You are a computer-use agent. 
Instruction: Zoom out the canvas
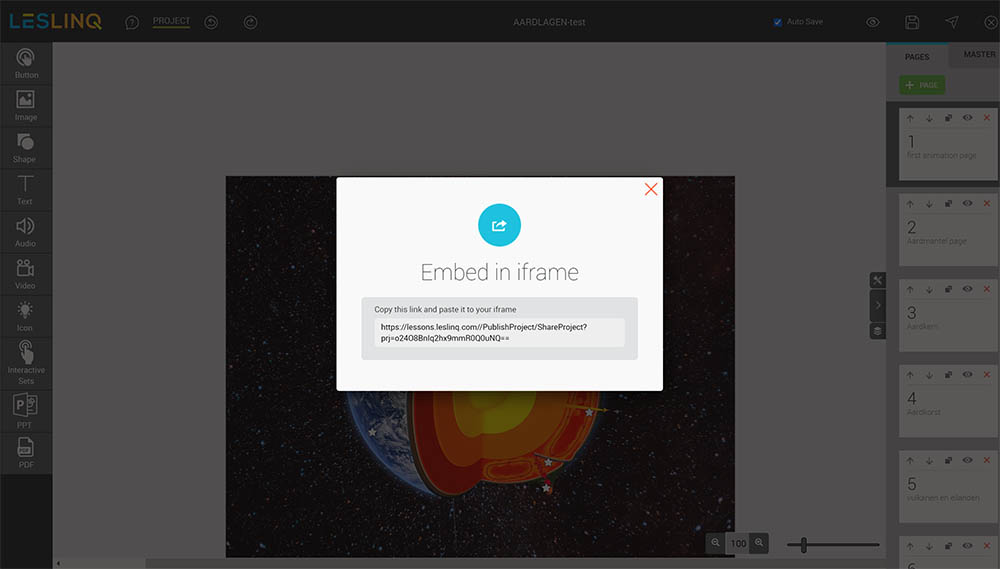[716, 543]
